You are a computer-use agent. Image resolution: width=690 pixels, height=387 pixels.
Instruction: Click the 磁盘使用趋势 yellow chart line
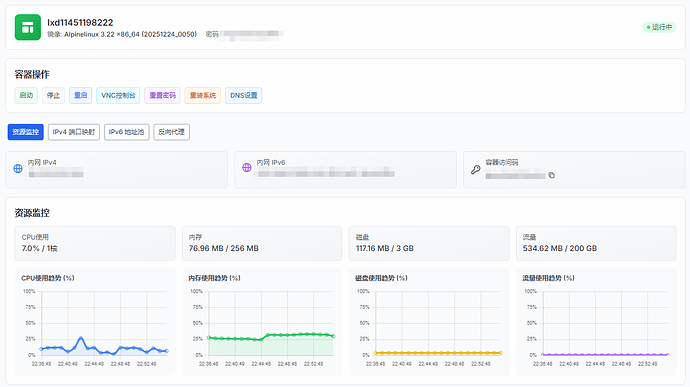pyautogui.click(x=438, y=353)
